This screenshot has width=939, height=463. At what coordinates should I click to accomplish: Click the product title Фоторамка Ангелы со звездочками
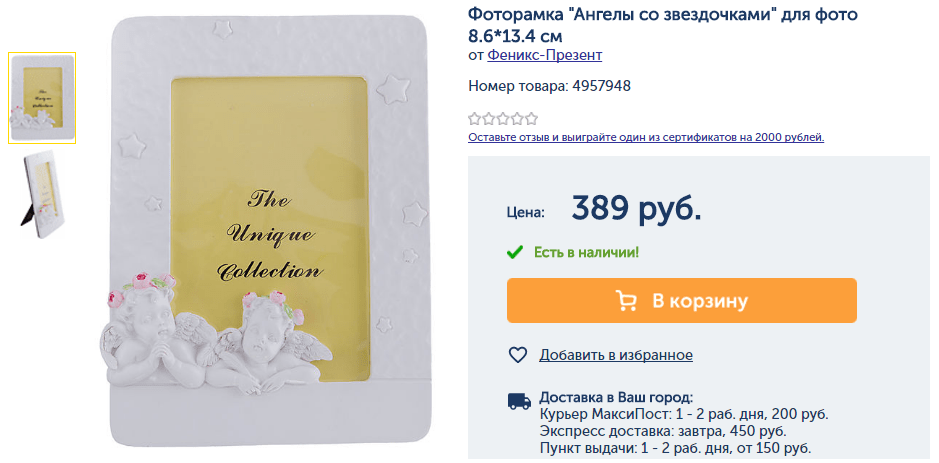click(663, 24)
